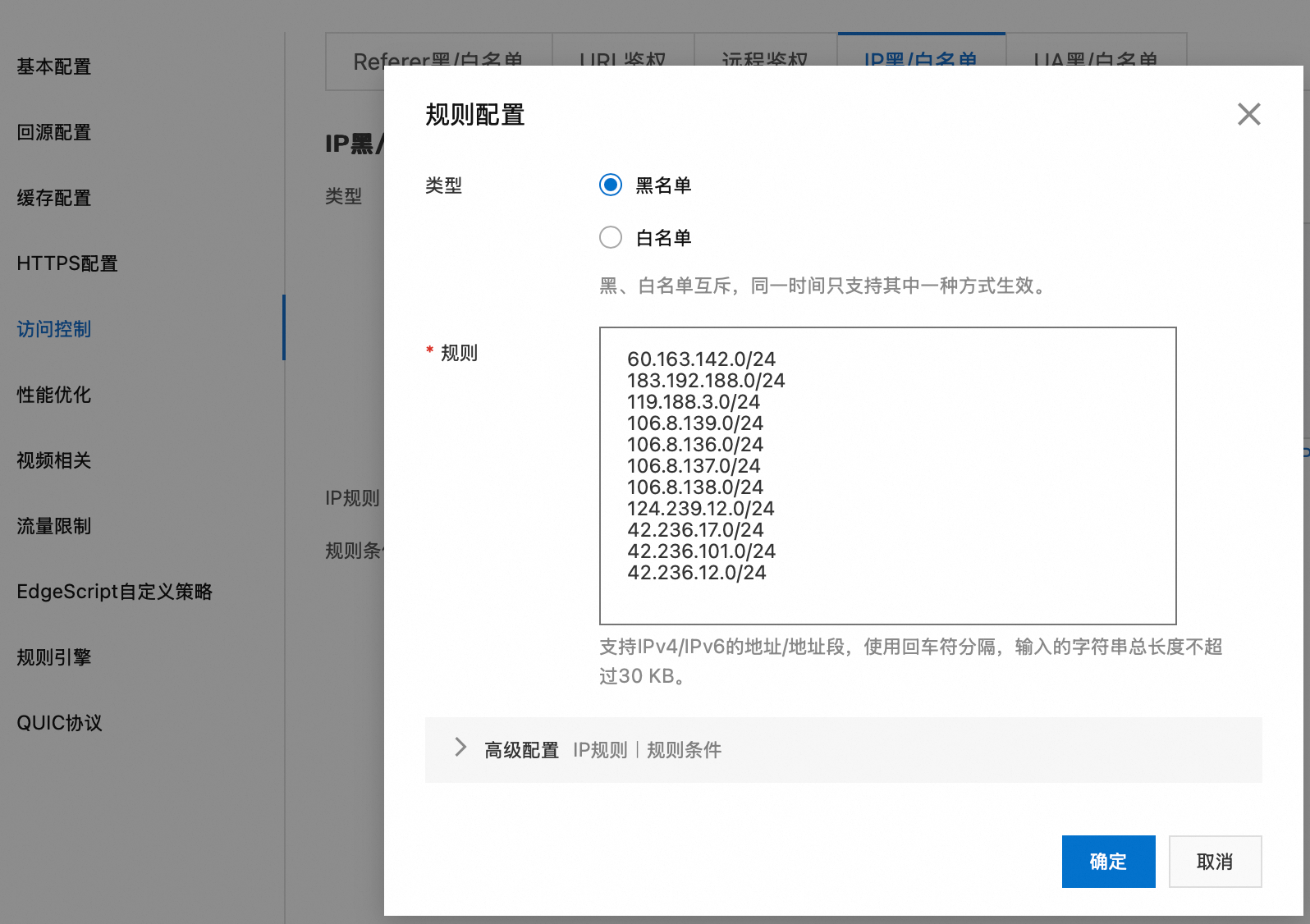Go to 缓存配置 in the sidebar
Viewport: 1310px width, 924px height.
54,198
